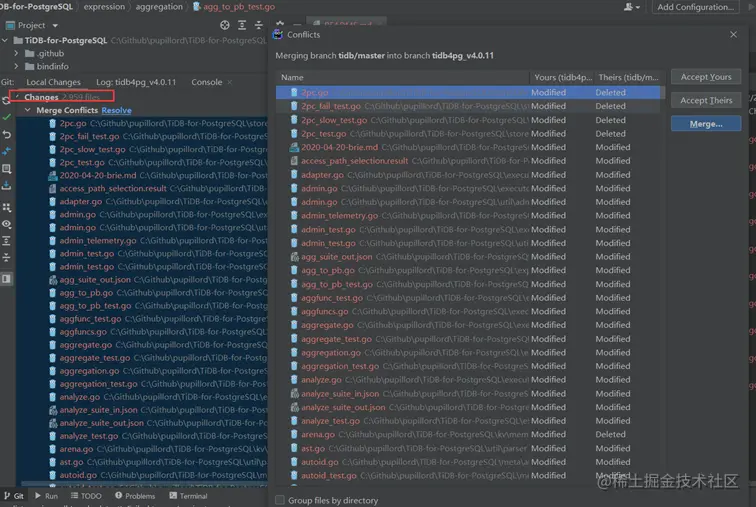Open the Problems tool window tab
This screenshot has height=507, width=756.
pos(135,496)
